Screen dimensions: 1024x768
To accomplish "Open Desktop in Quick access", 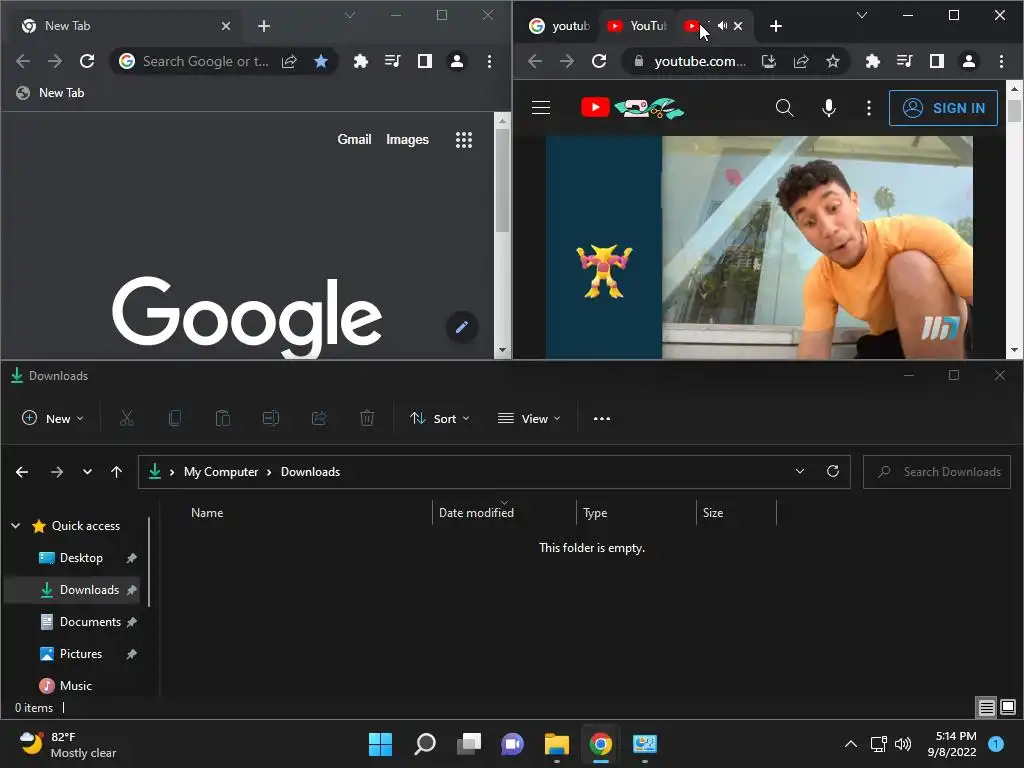I will [x=82, y=558].
